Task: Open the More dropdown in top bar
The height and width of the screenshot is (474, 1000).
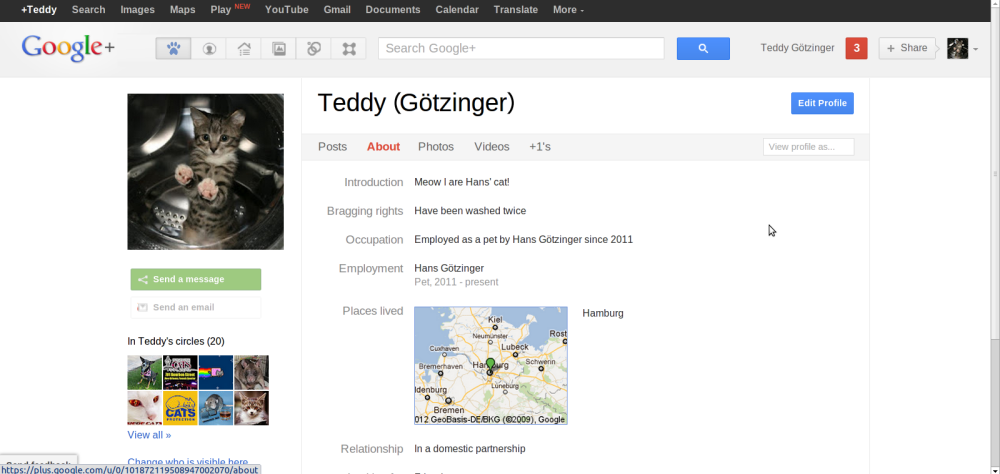Action: (568, 10)
